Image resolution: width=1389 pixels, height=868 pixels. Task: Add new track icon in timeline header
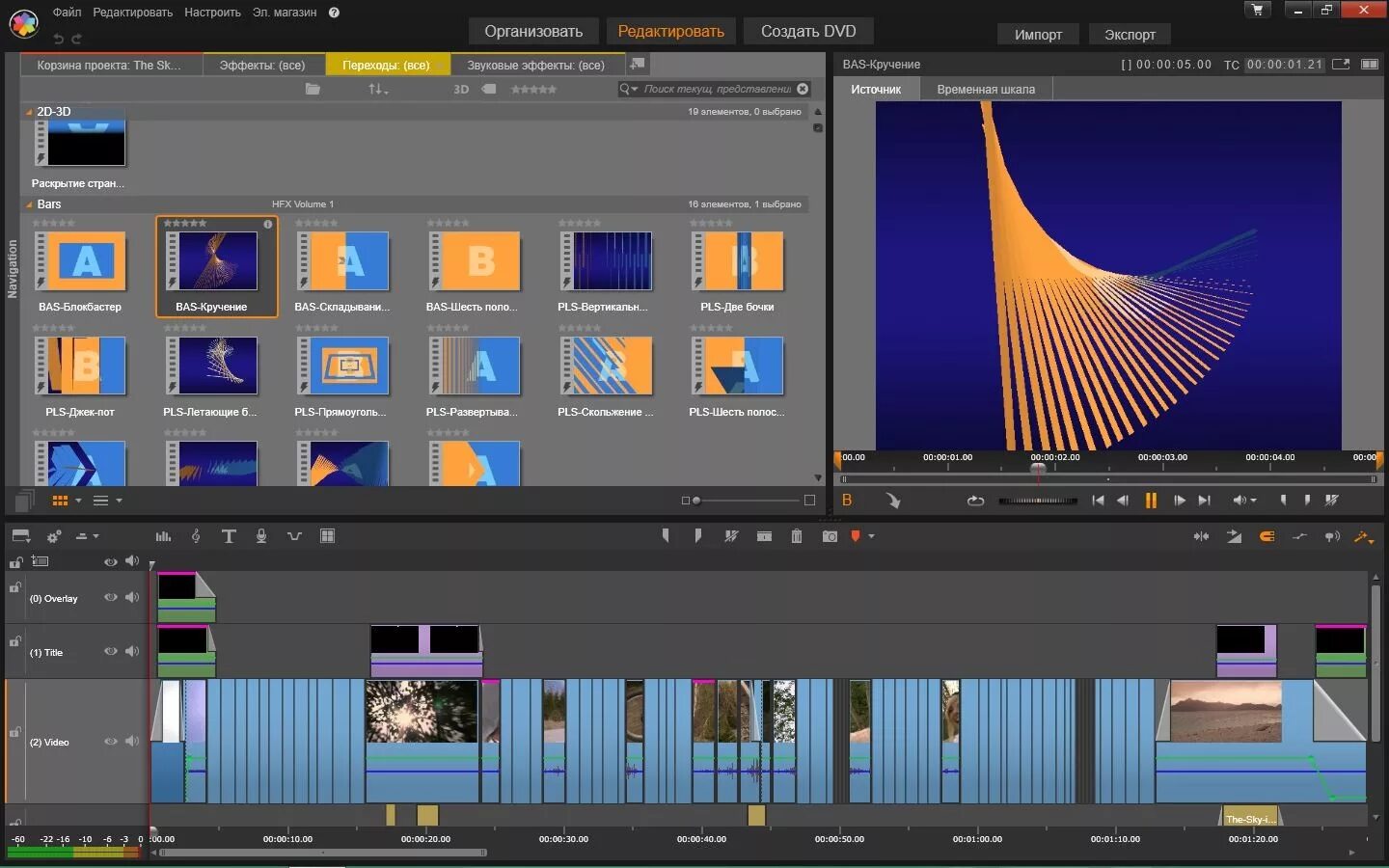[x=40, y=560]
